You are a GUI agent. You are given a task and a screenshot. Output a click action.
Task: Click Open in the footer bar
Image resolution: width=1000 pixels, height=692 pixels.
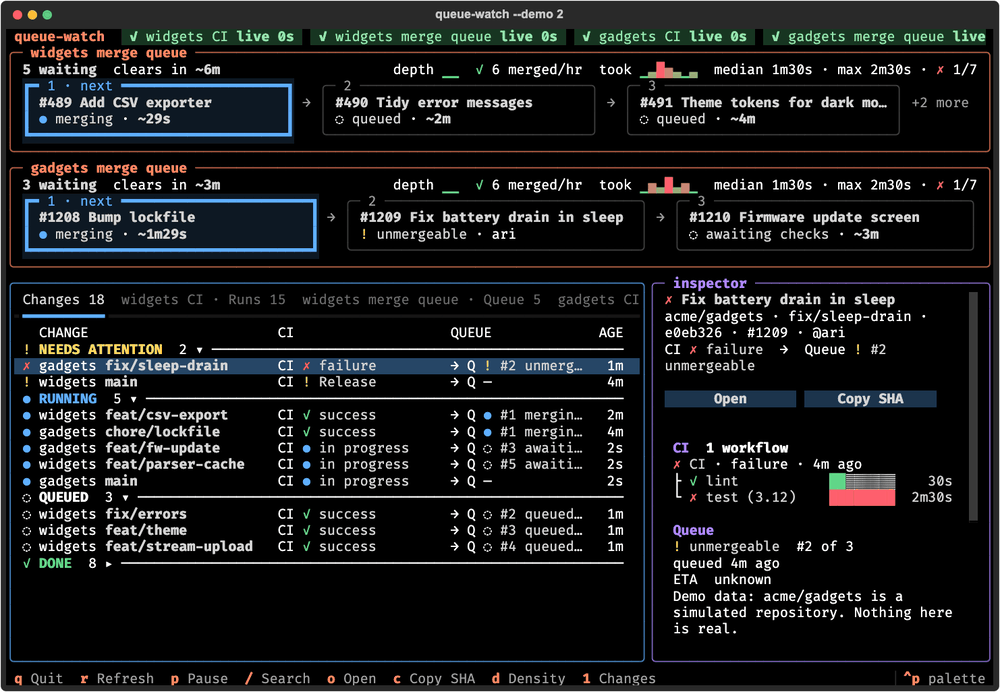(351, 679)
